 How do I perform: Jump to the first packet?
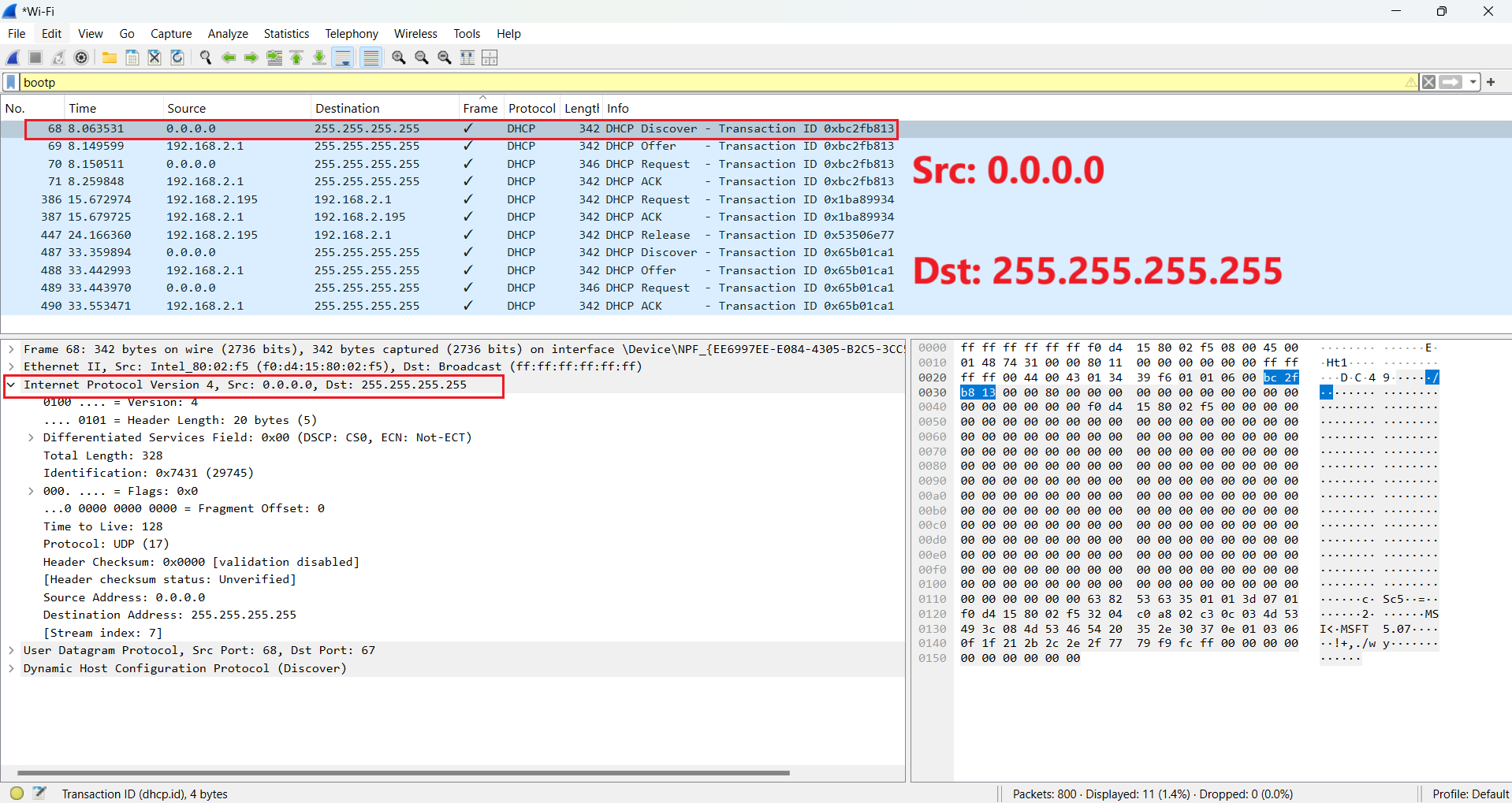coord(296,58)
